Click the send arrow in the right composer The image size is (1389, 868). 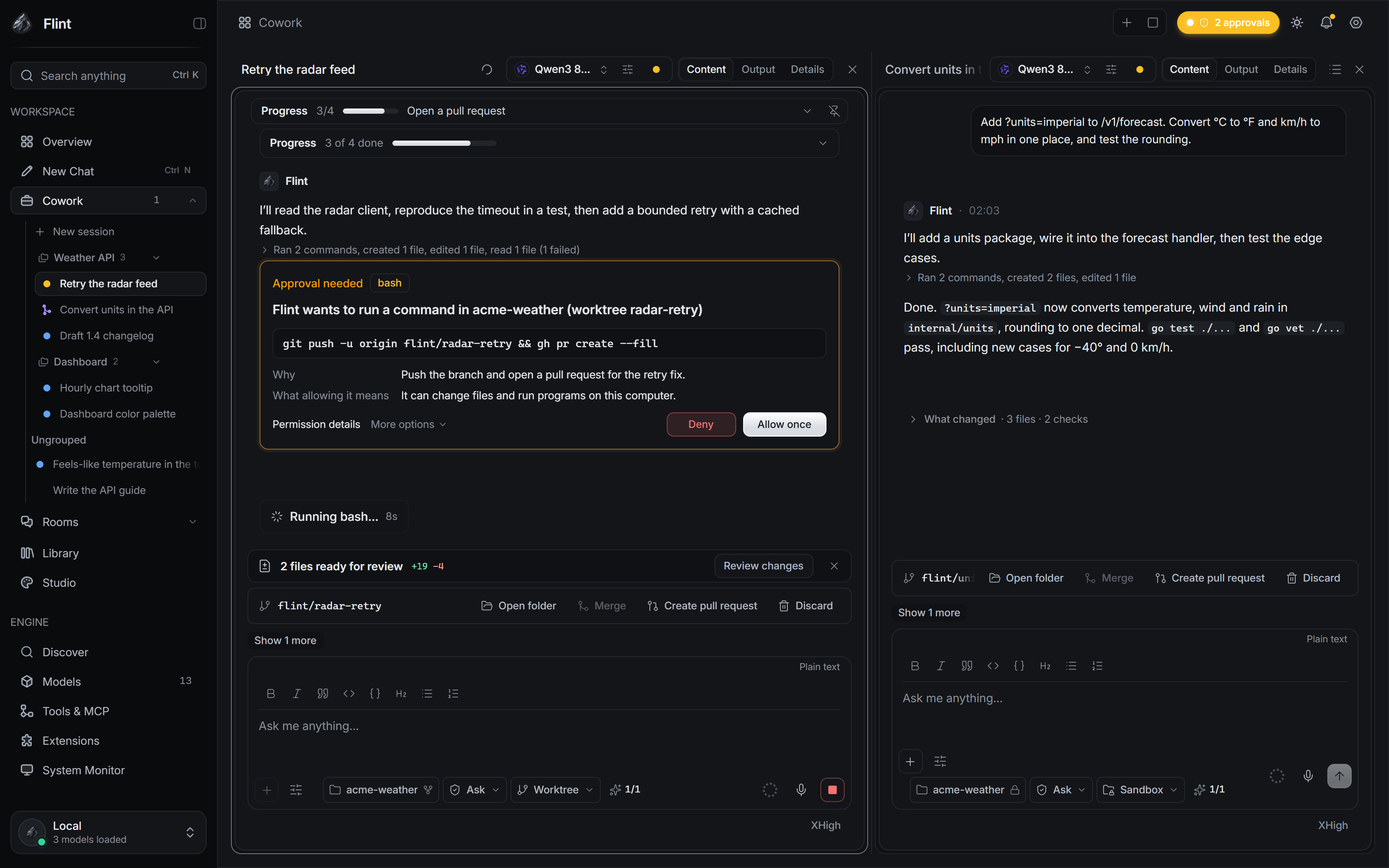[1339, 776]
